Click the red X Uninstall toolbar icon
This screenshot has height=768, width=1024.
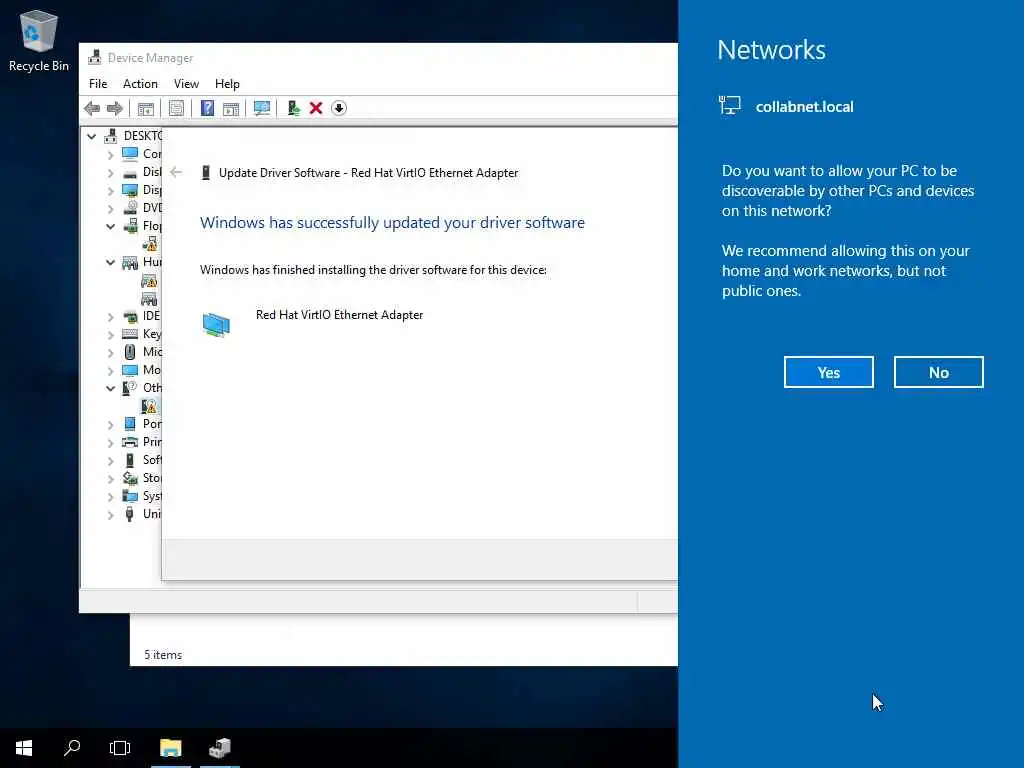[x=316, y=108]
